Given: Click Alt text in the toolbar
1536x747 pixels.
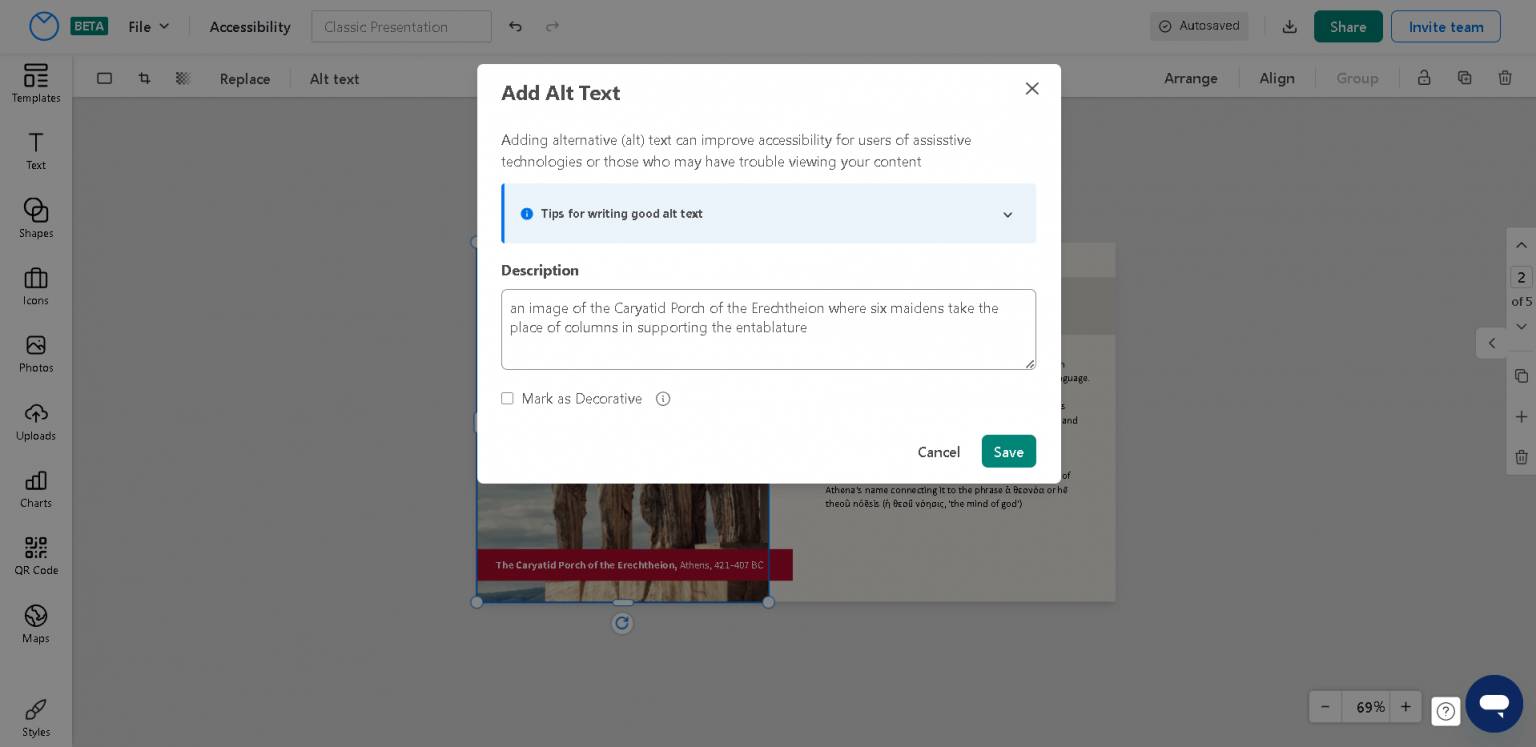Looking at the screenshot, I should pos(334,78).
